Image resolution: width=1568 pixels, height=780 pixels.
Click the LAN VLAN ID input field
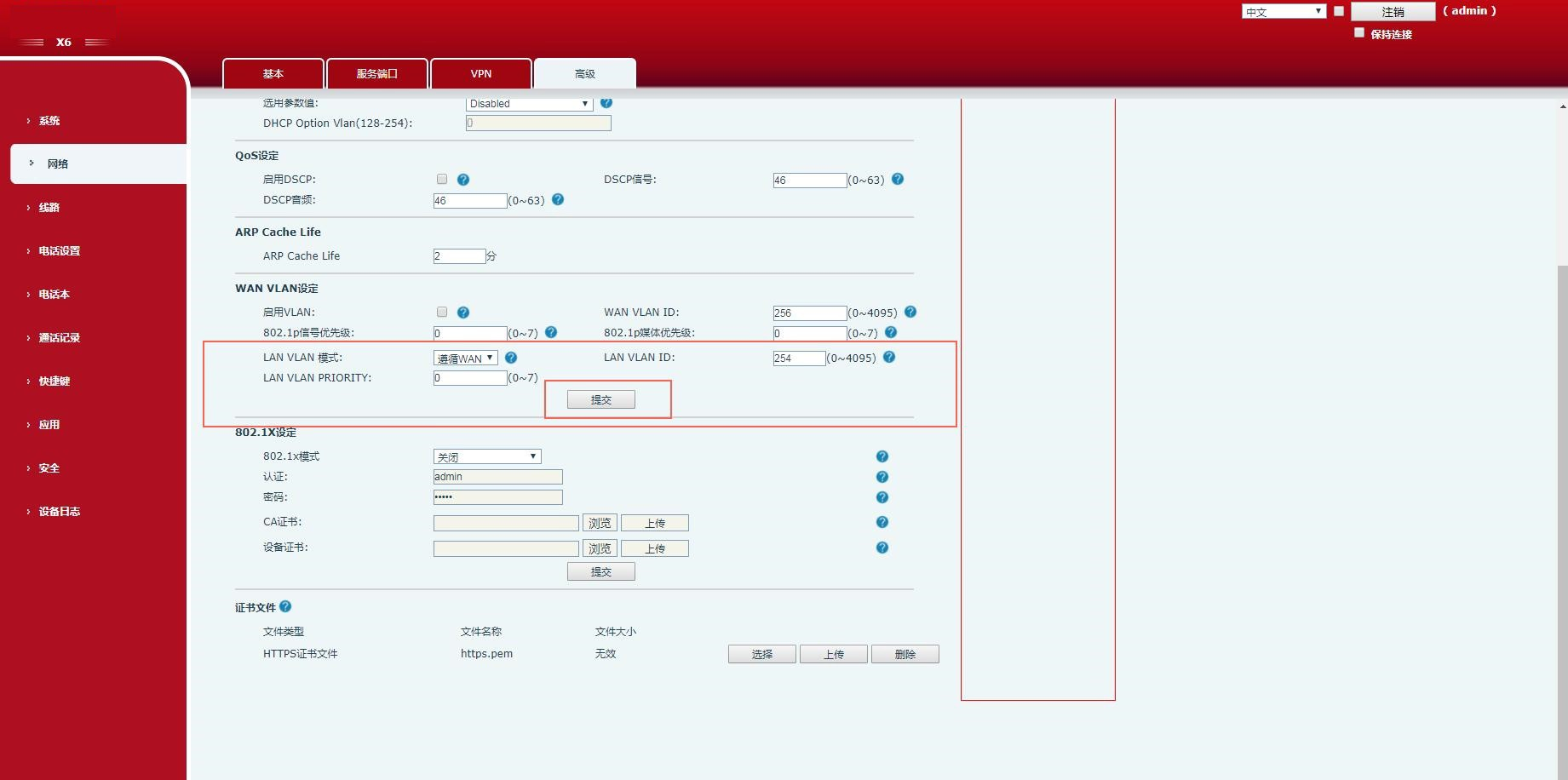coord(798,358)
